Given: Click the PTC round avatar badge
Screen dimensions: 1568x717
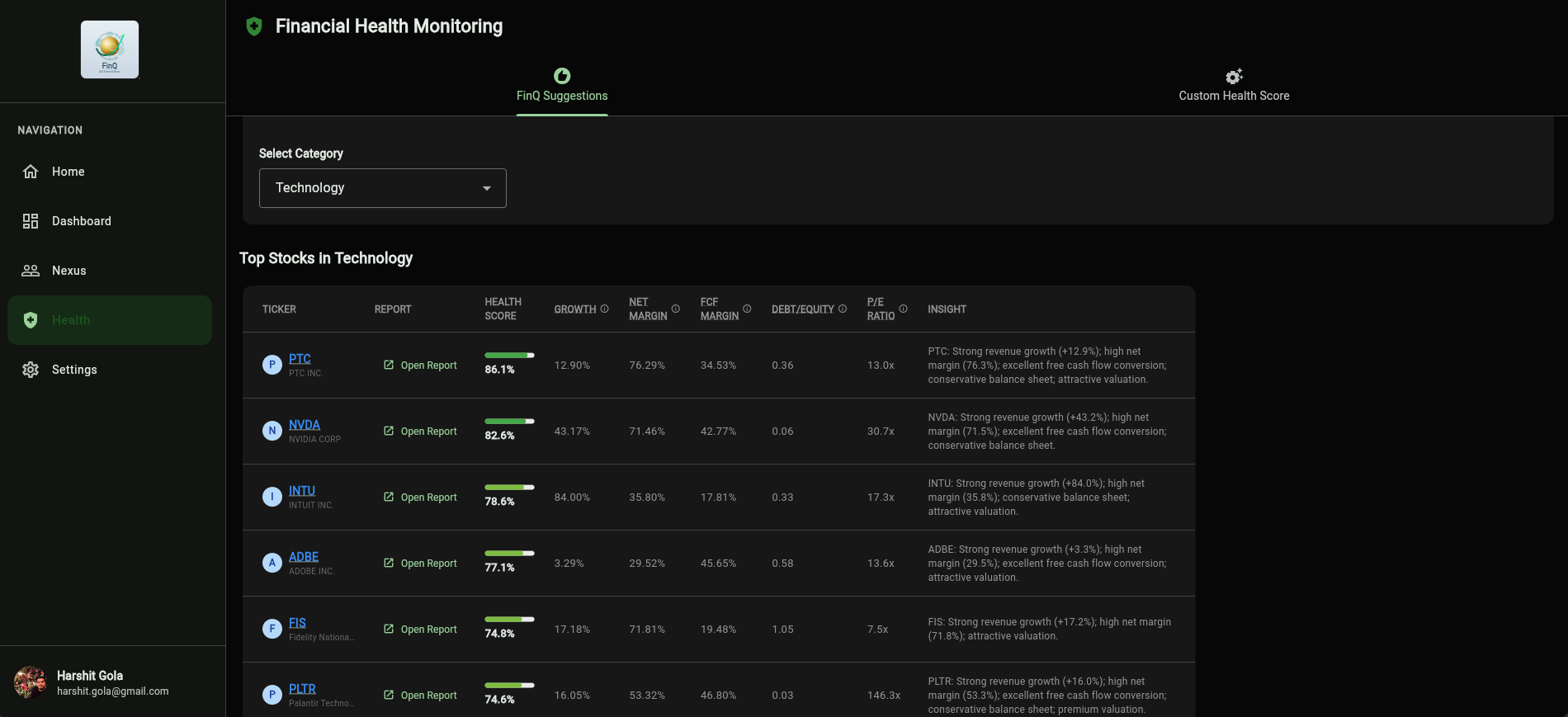Looking at the screenshot, I should click(272, 365).
